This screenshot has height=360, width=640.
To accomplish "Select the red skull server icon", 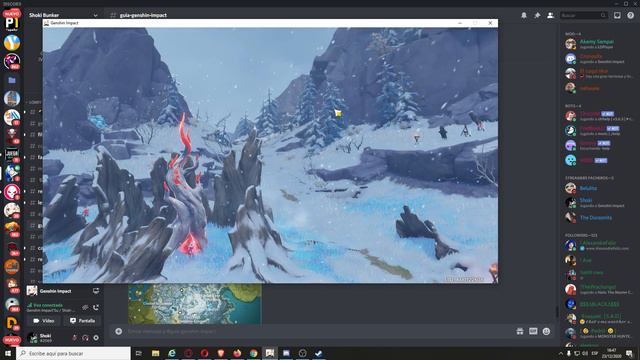I will pyautogui.click(x=12, y=191).
